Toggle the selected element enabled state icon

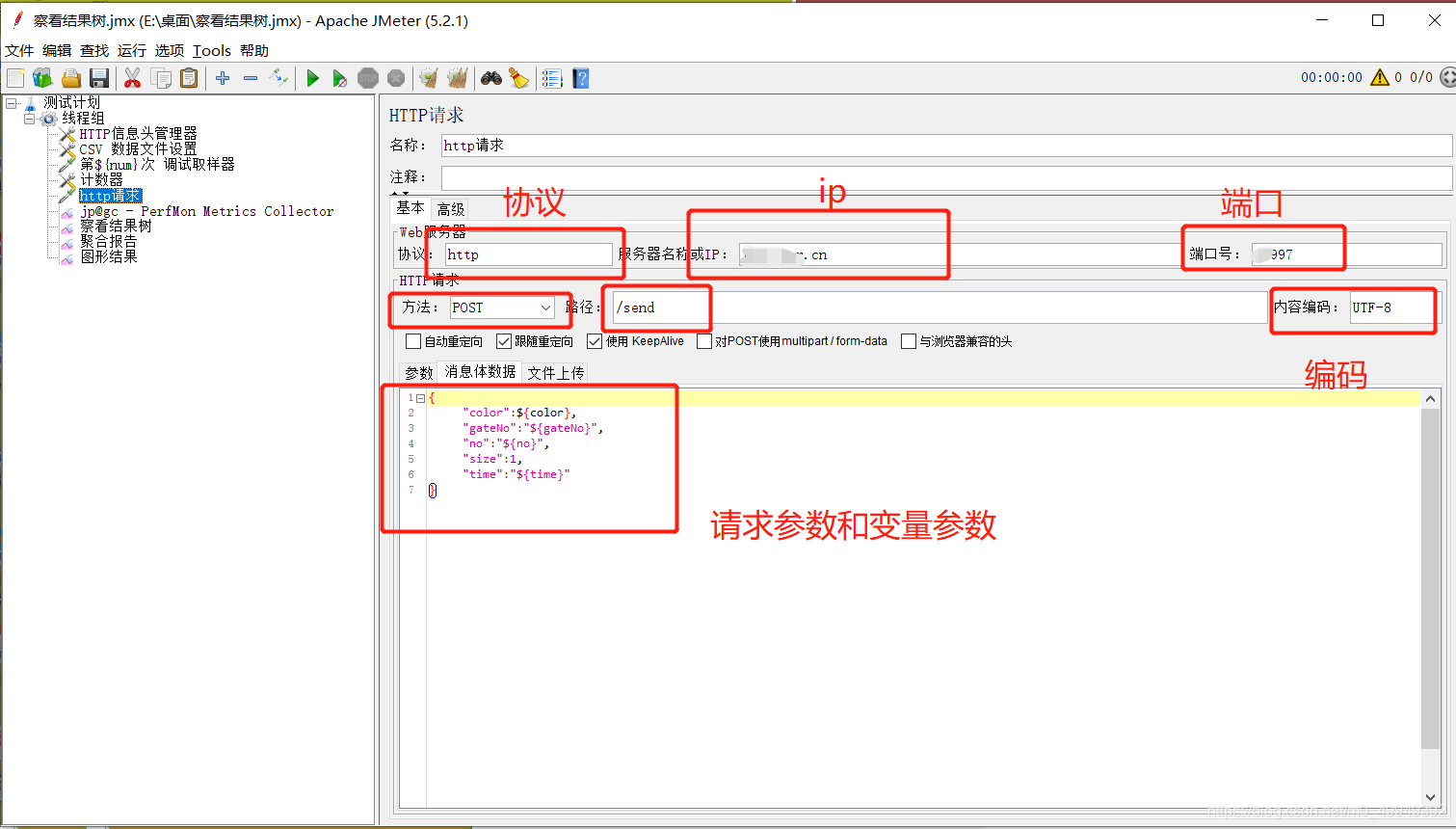click(x=278, y=78)
